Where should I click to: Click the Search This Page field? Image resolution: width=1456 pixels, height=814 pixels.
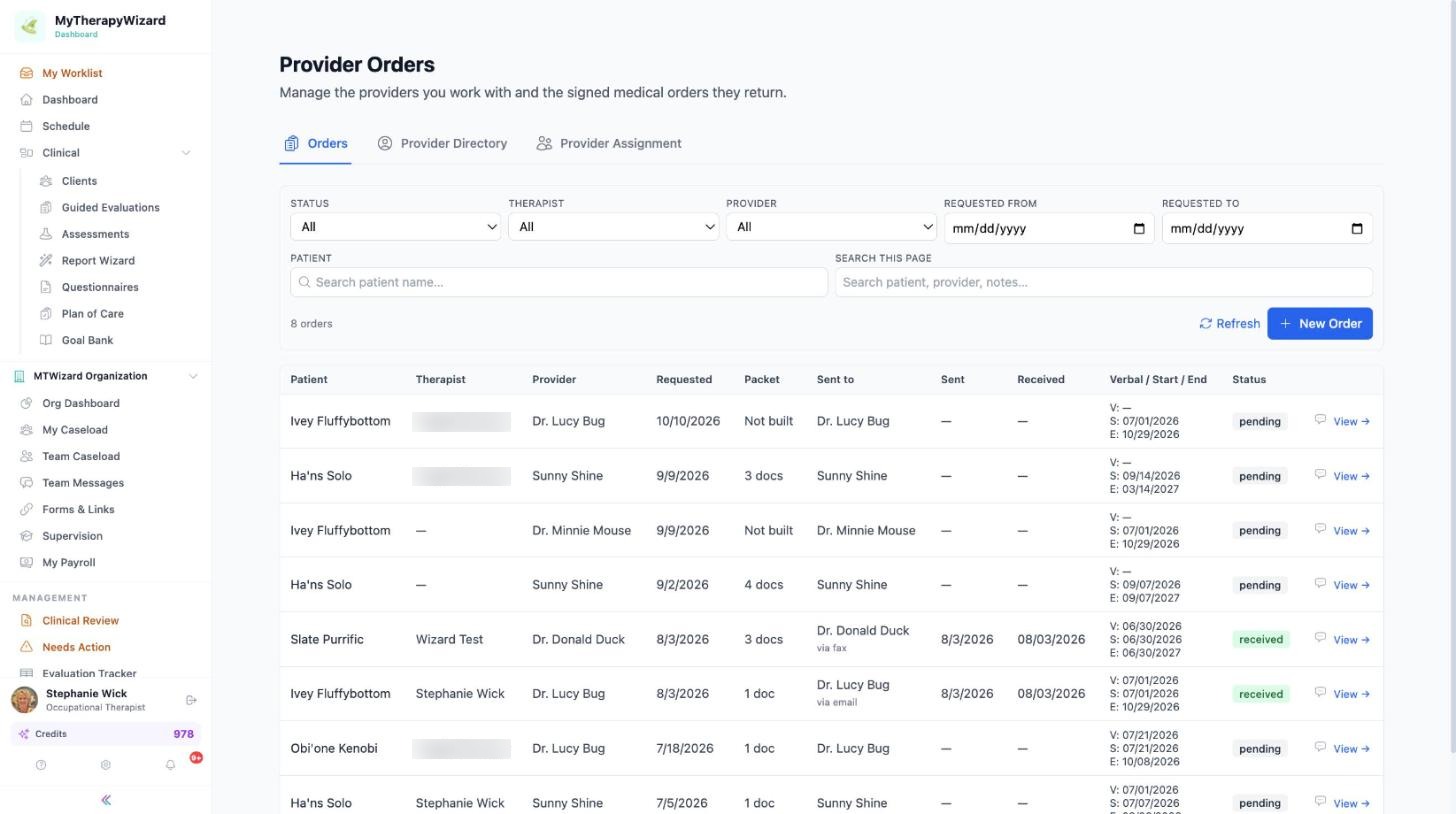pyautogui.click(x=1103, y=282)
